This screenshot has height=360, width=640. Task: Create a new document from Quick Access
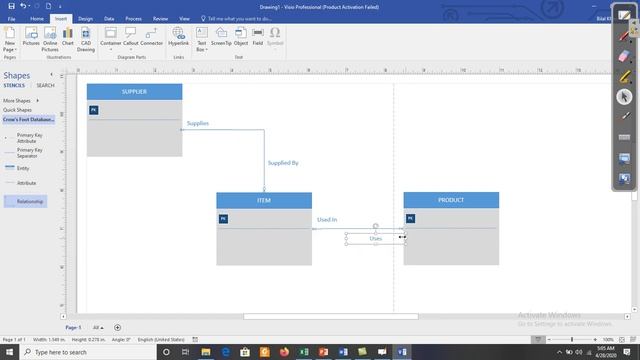[x=48, y=6]
